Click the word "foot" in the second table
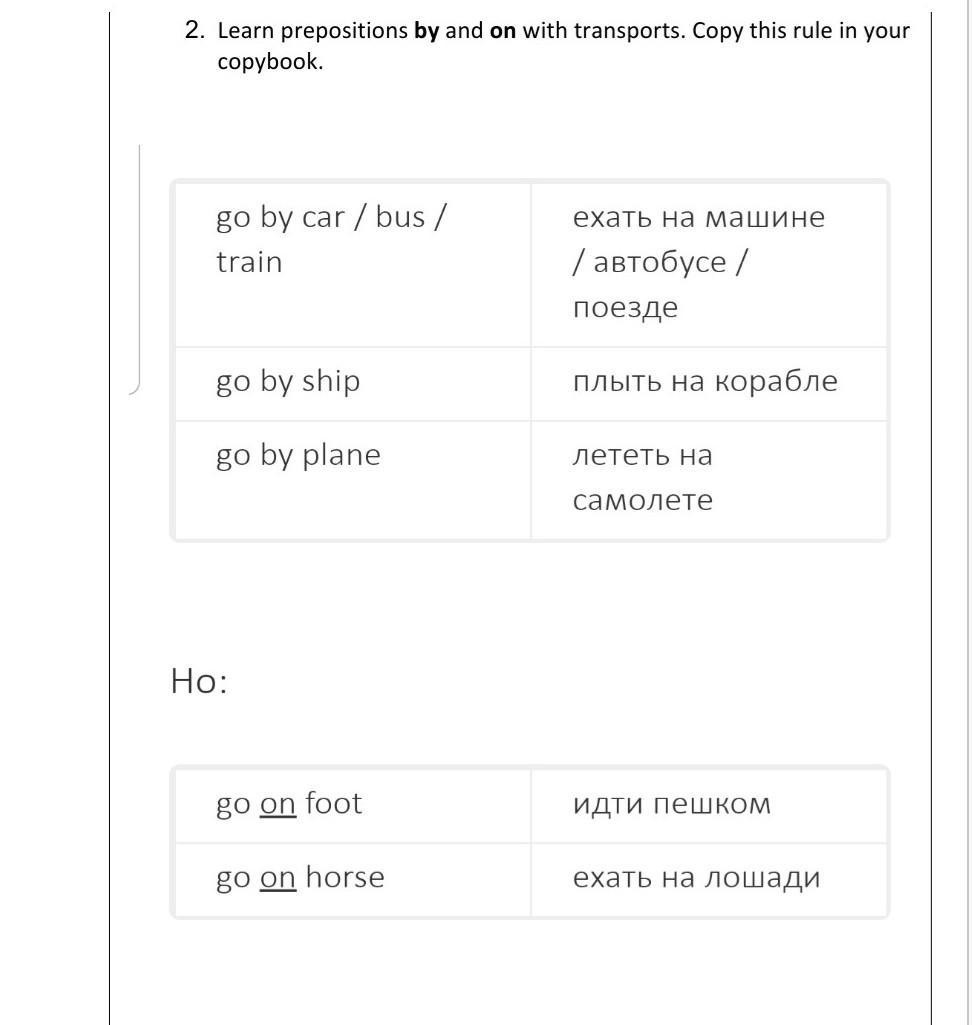The height and width of the screenshot is (1025, 972). pos(334,804)
